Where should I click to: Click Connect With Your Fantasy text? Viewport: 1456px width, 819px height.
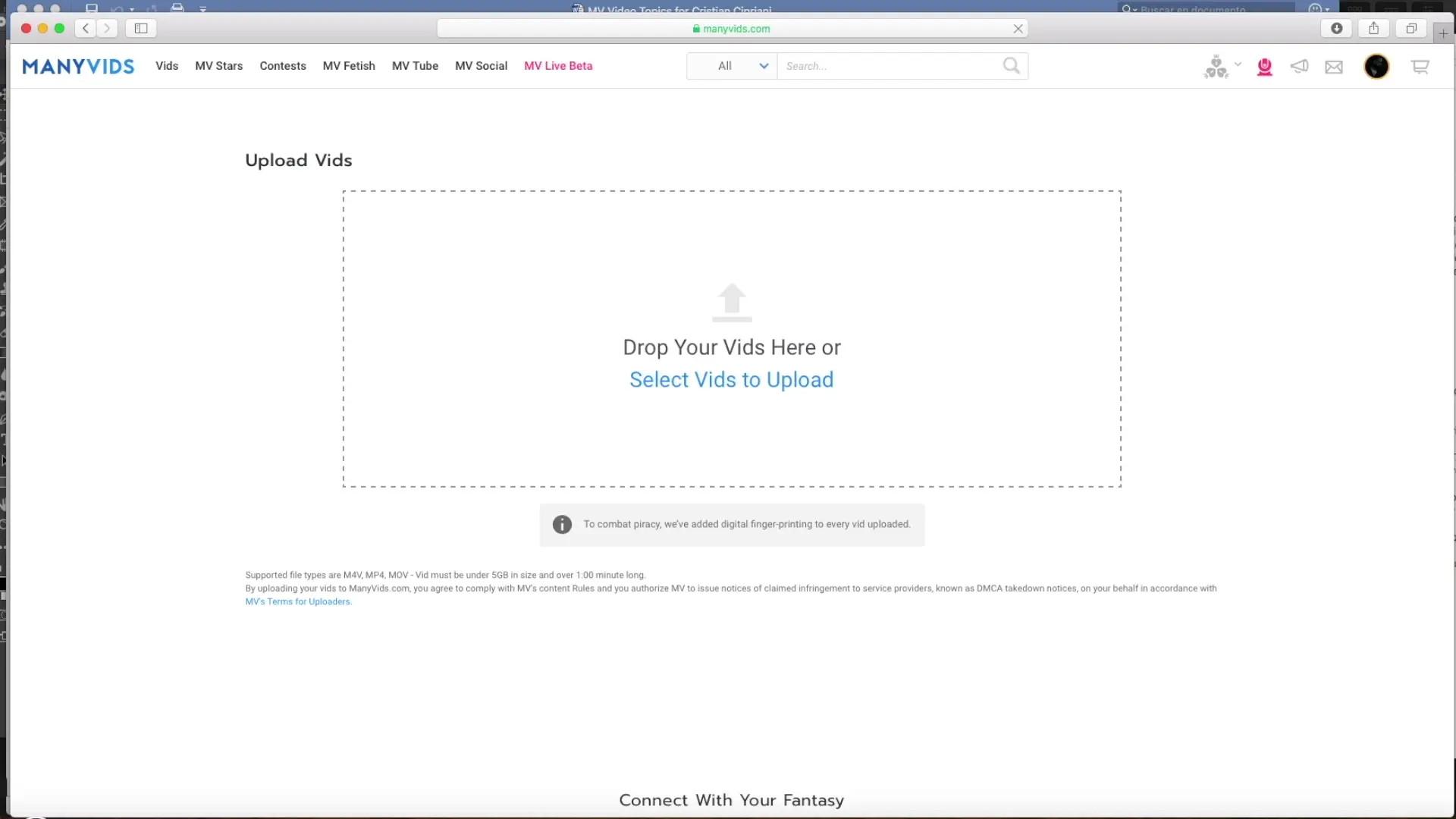pyautogui.click(x=731, y=800)
